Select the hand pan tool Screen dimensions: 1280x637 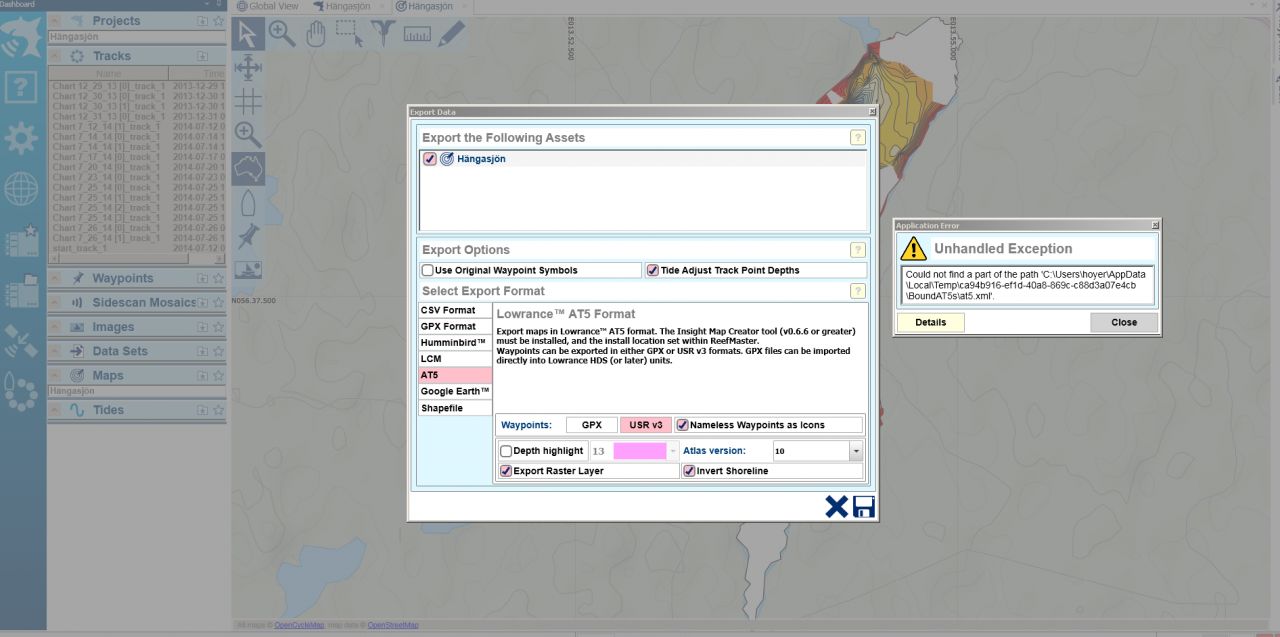tap(316, 34)
